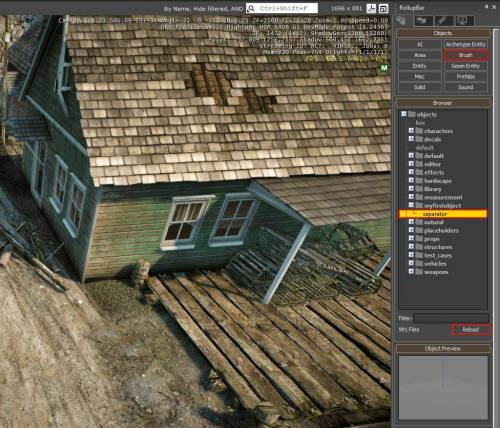Expand the structures folder
The height and width of the screenshot is (428, 500).
click(x=411, y=247)
